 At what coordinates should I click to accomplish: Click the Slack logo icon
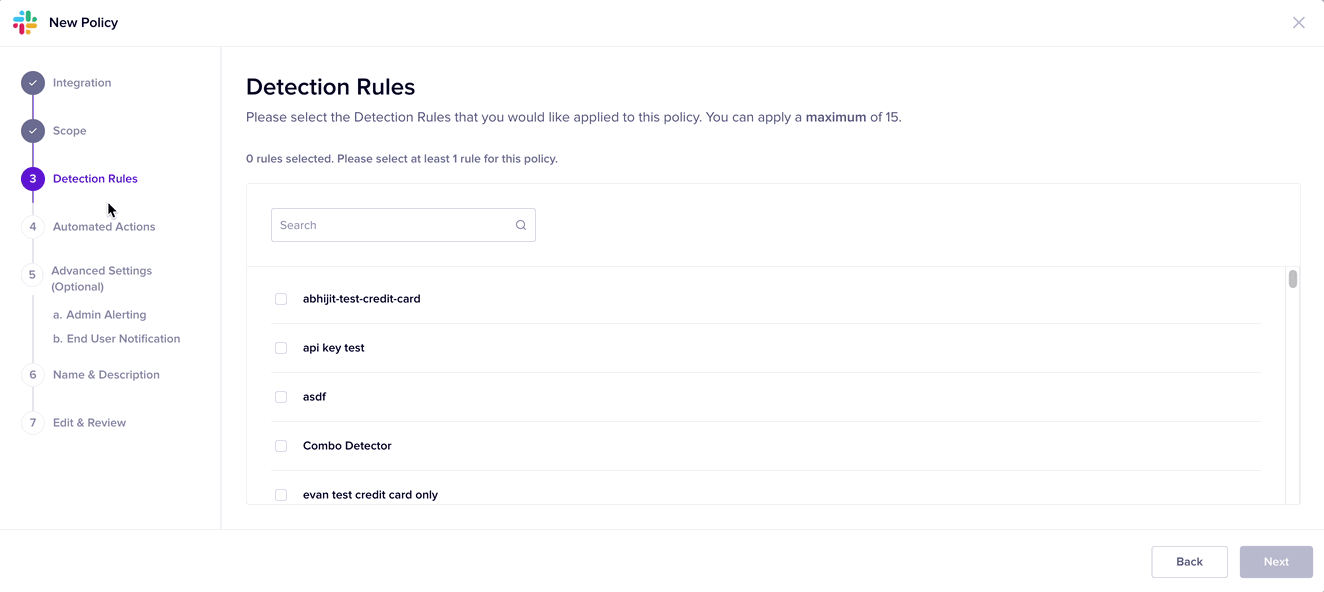pos(25,22)
